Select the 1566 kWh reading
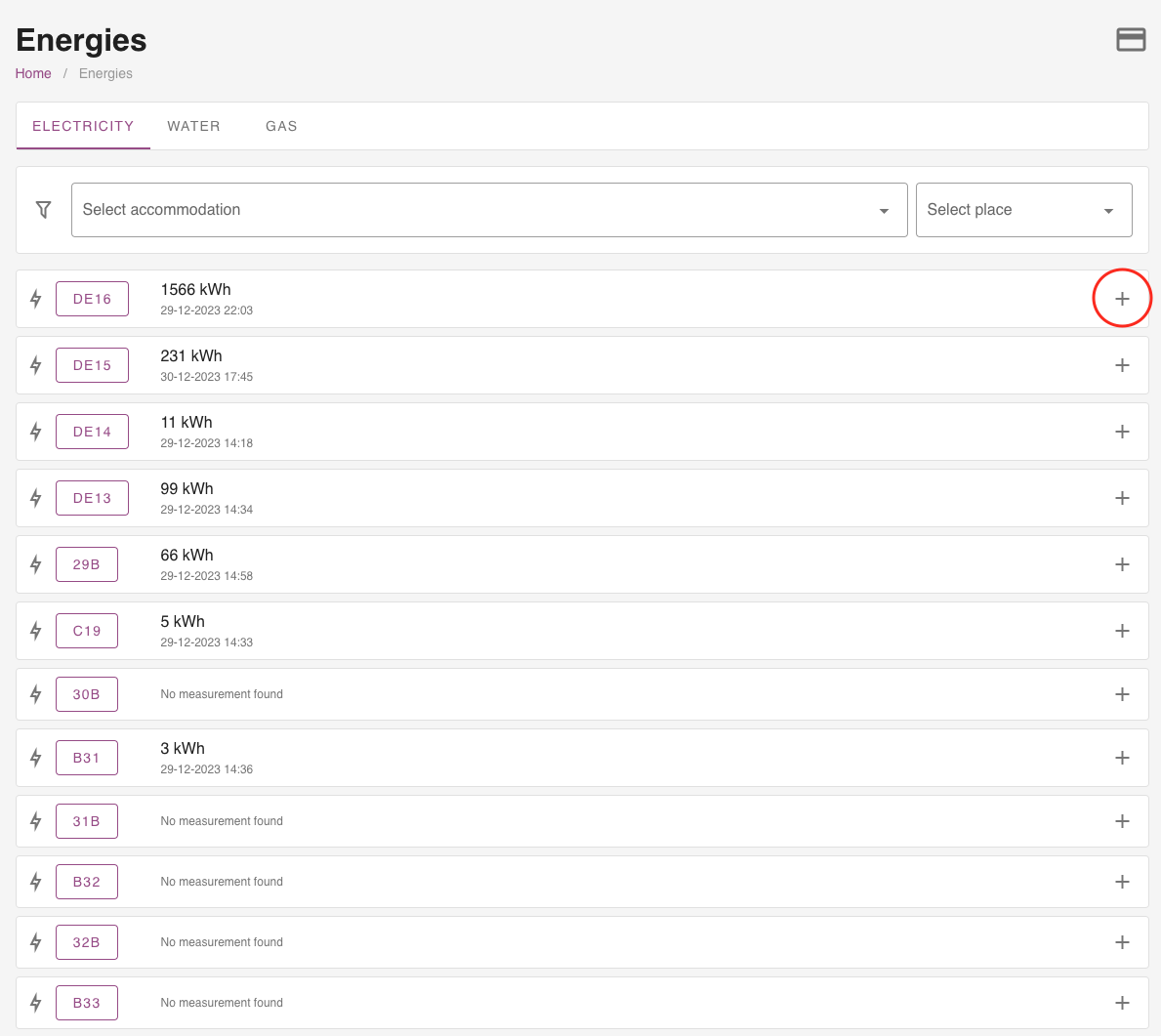 pyautogui.click(x=195, y=290)
